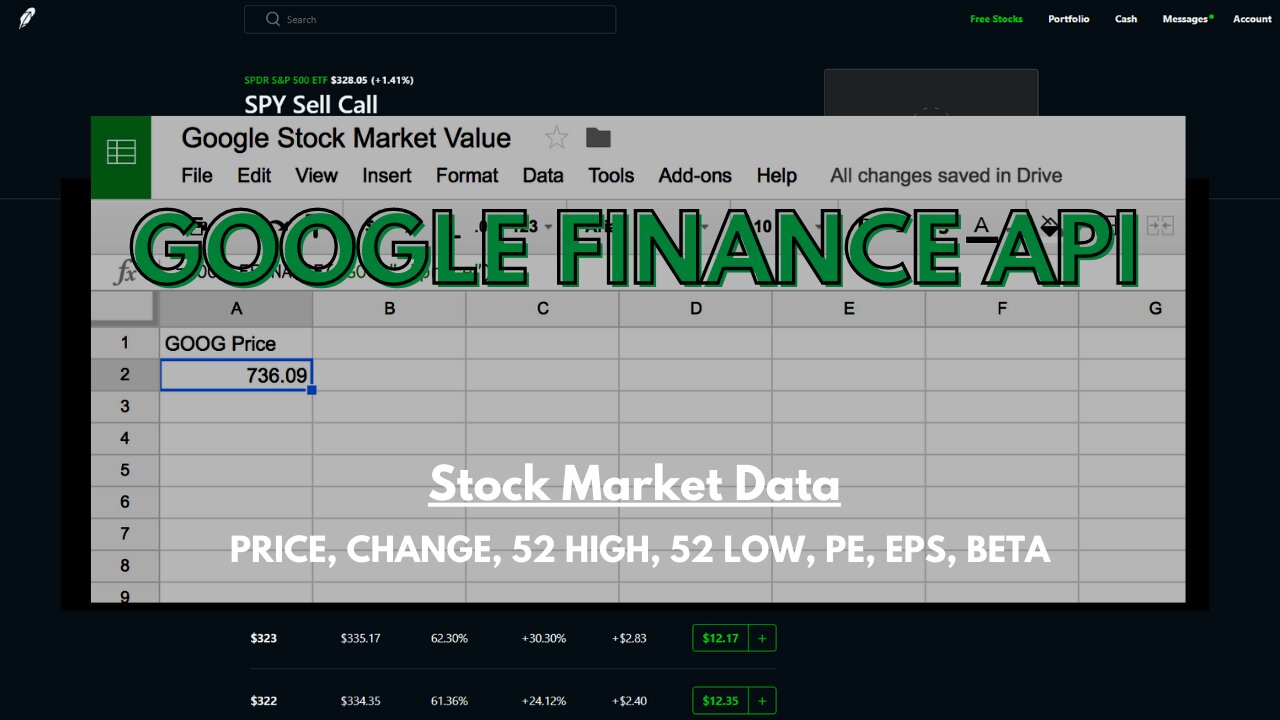Select column C header

click(x=542, y=309)
